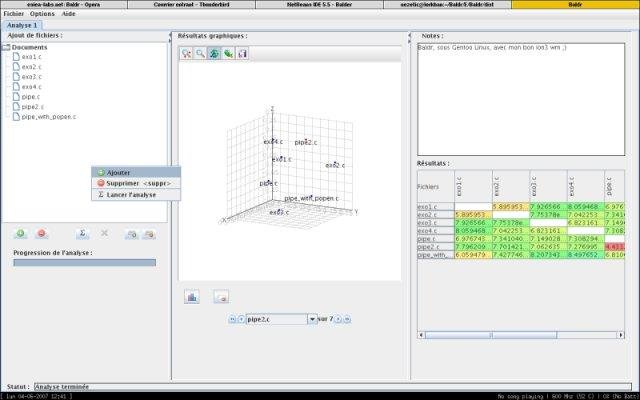Click the green hand pan tool icon

click(x=229, y=53)
